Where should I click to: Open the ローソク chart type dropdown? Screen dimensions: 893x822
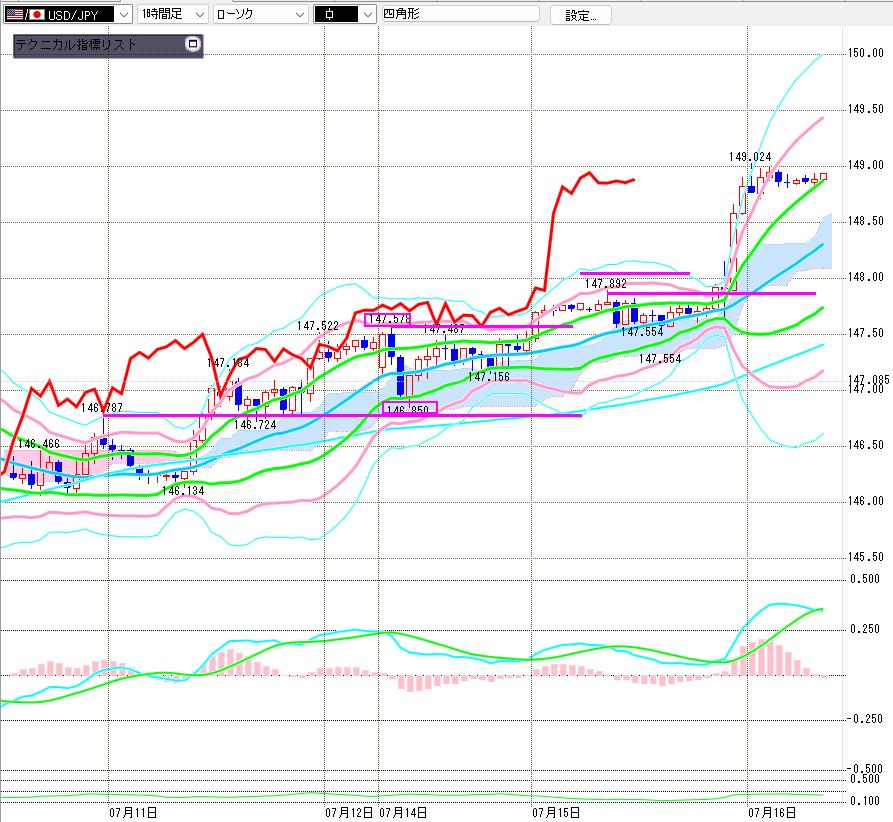click(x=261, y=14)
